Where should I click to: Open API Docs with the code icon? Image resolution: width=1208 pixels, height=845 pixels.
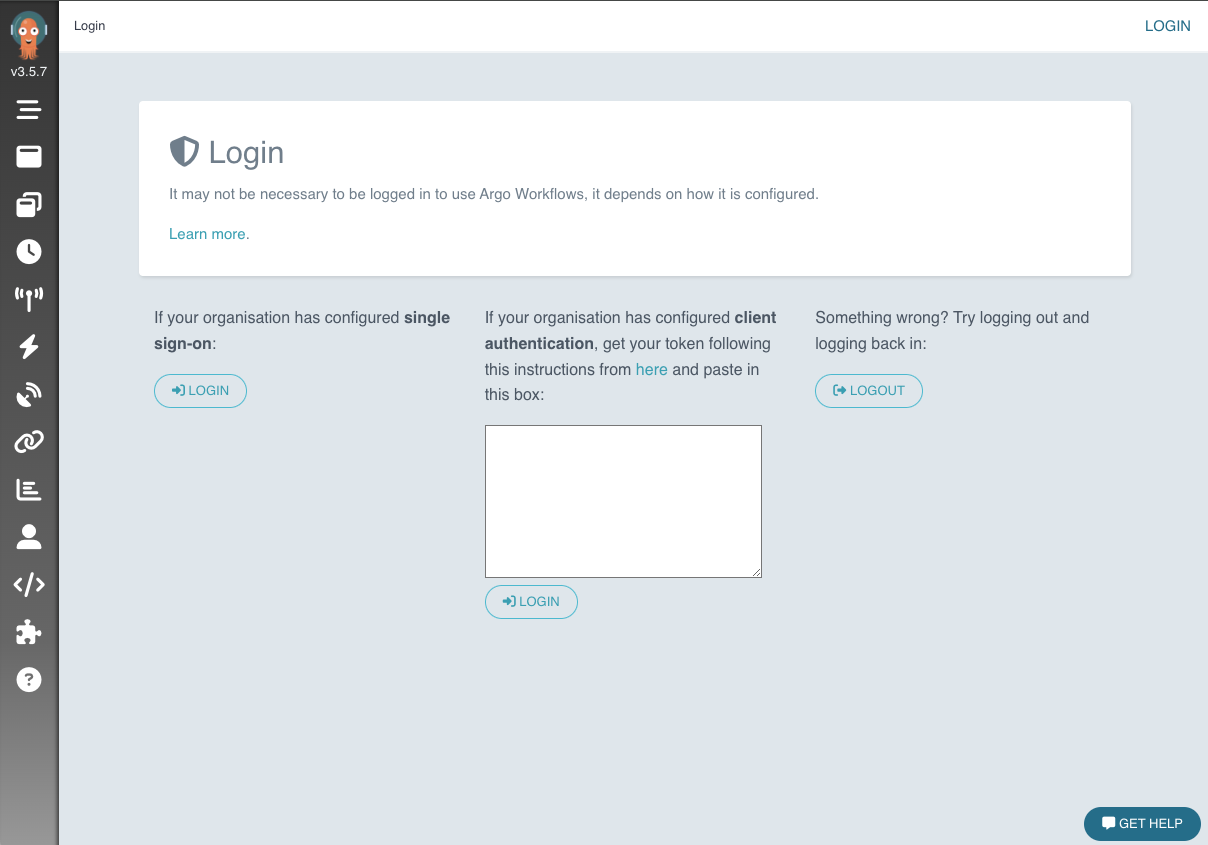pyautogui.click(x=29, y=584)
